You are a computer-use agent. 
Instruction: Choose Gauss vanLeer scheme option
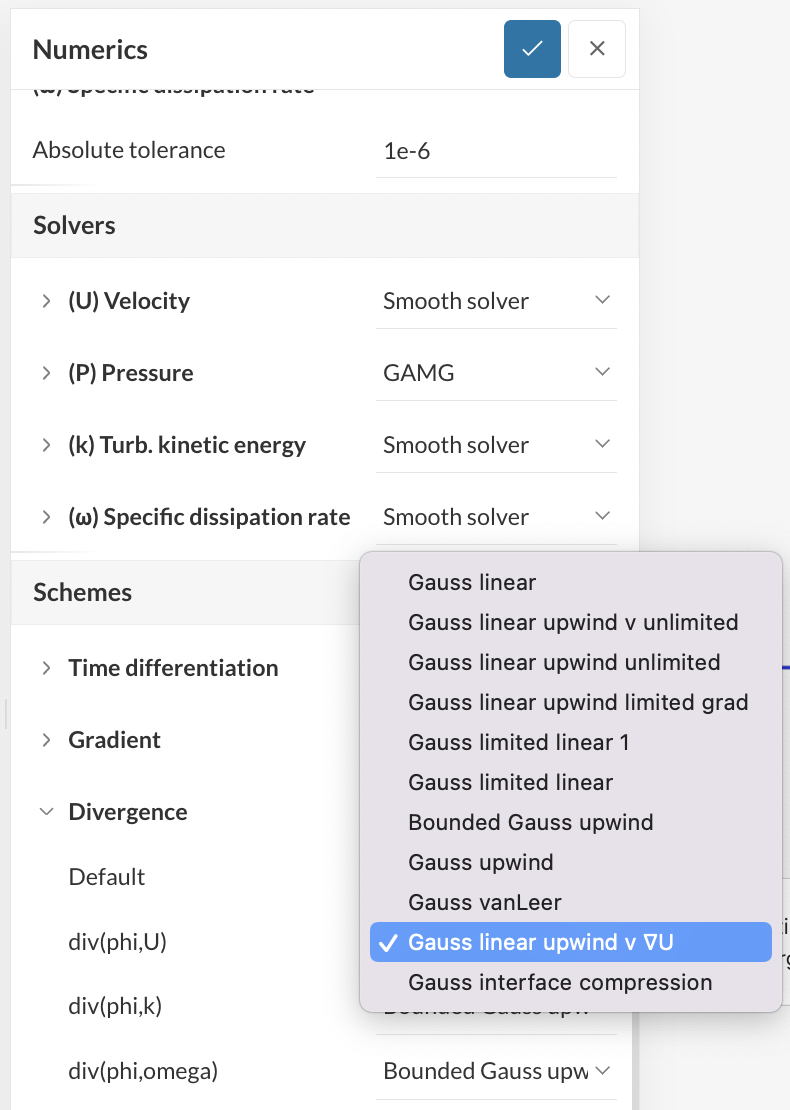[485, 902]
